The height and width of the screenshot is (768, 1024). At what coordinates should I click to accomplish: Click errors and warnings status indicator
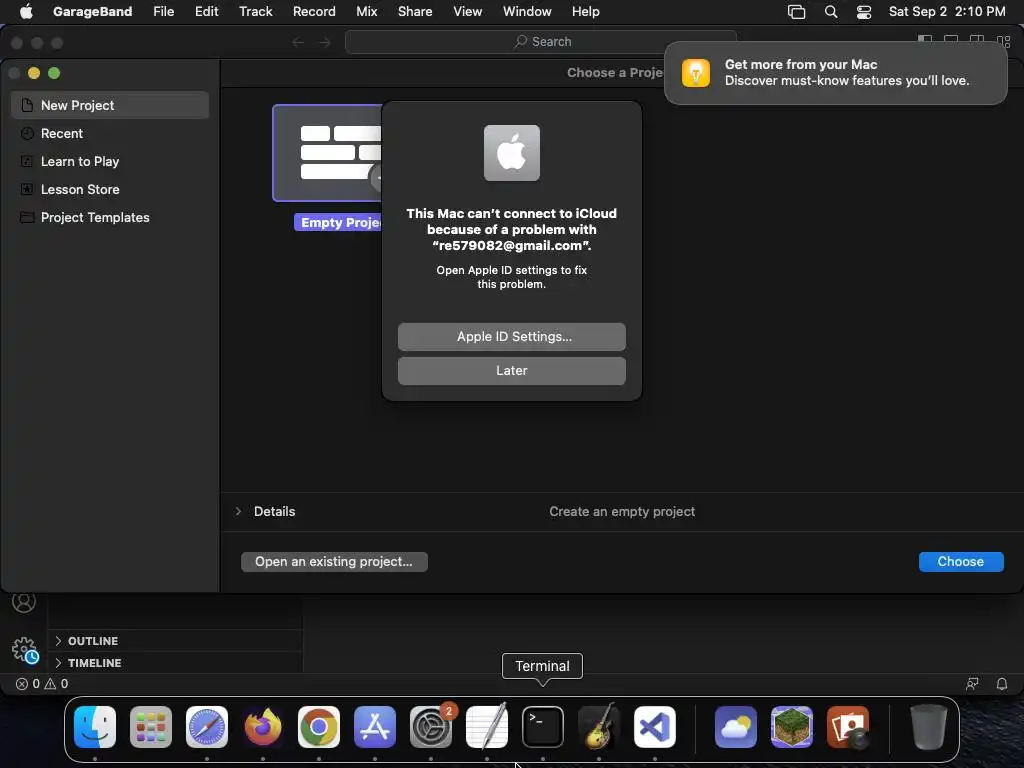pos(42,684)
